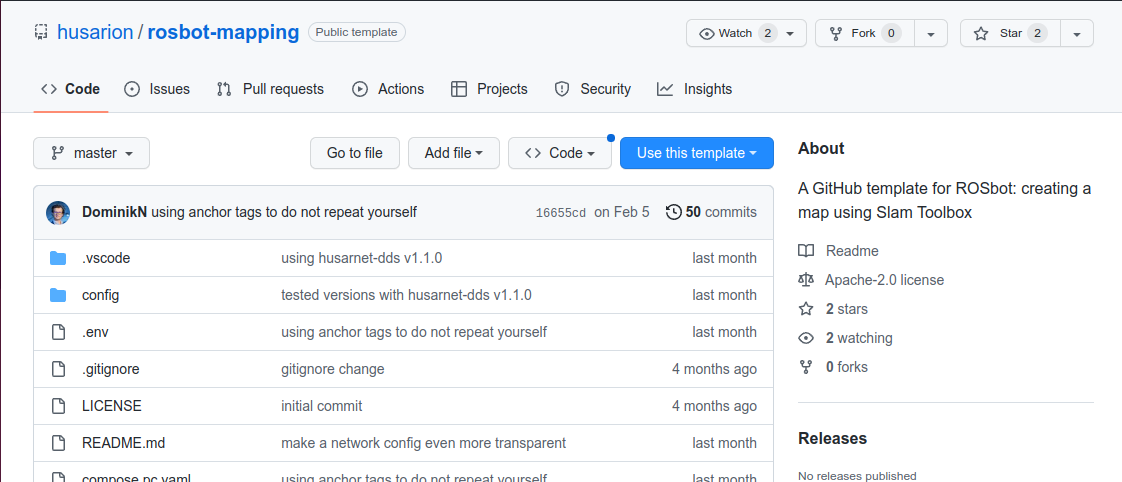Screen dimensions: 1122x482
Task: Click Use this template button
Action: pyautogui.click(x=697, y=153)
